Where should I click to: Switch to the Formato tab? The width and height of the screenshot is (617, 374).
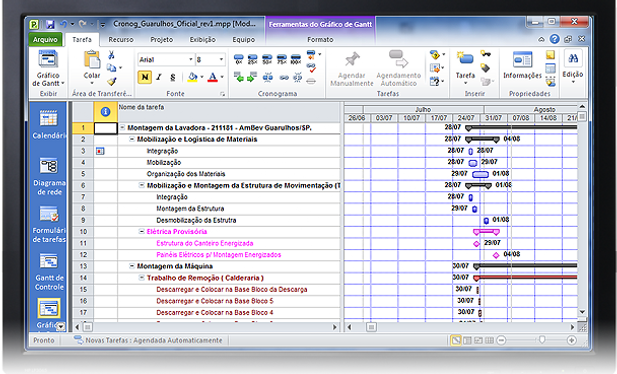[320, 39]
